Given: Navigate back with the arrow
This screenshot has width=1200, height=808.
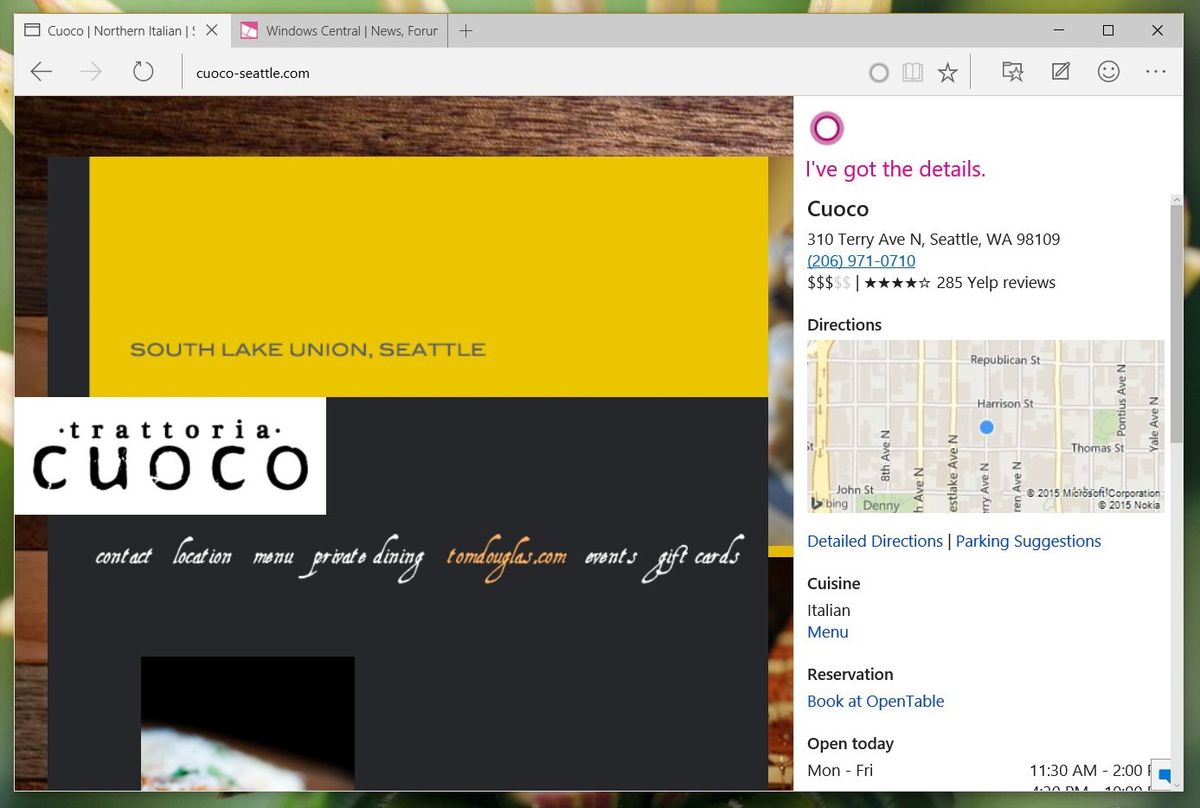Looking at the screenshot, I should (x=40, y=72).
